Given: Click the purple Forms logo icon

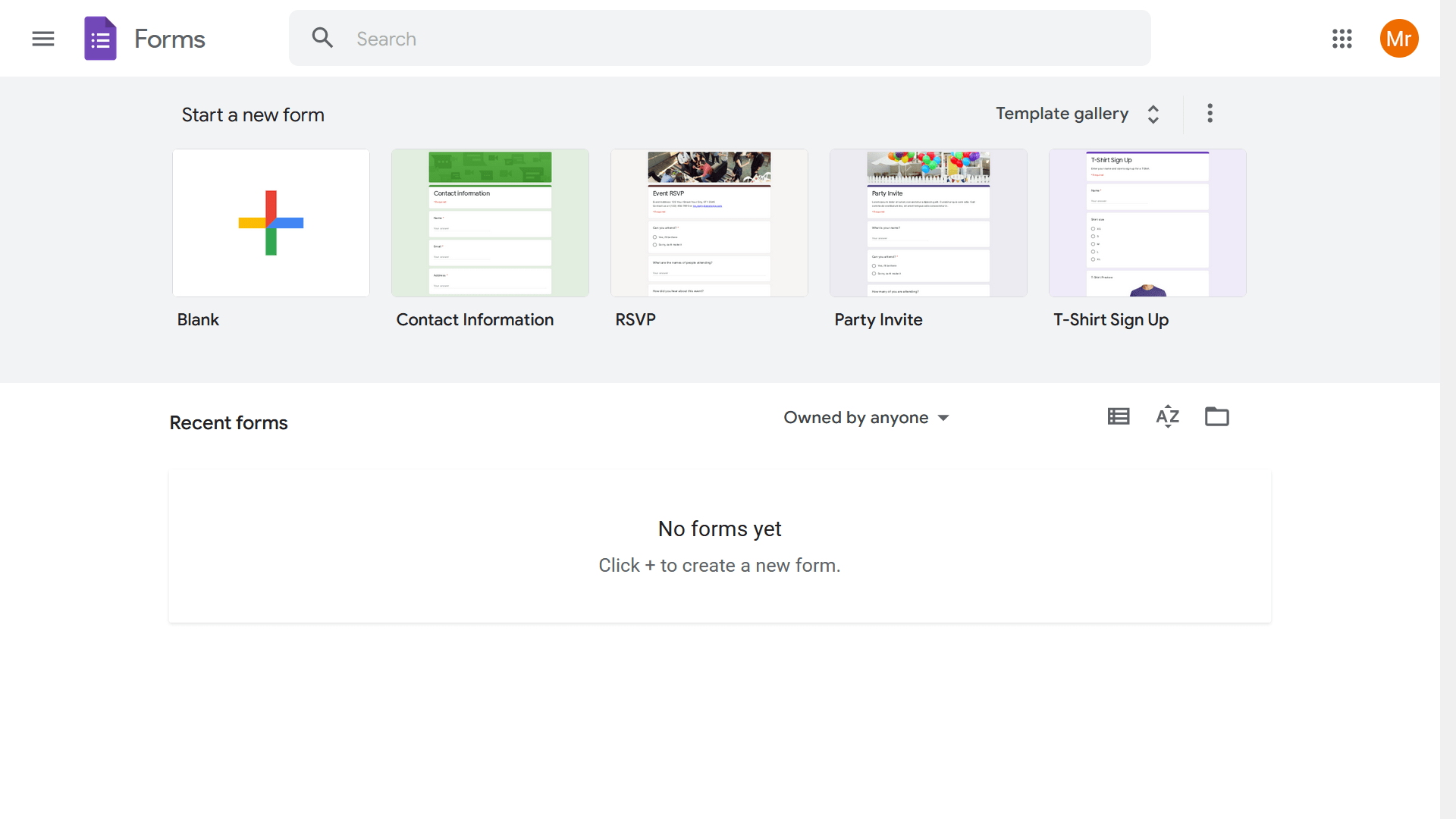Looking at the screenshot, I should click(x=100, y=39).
